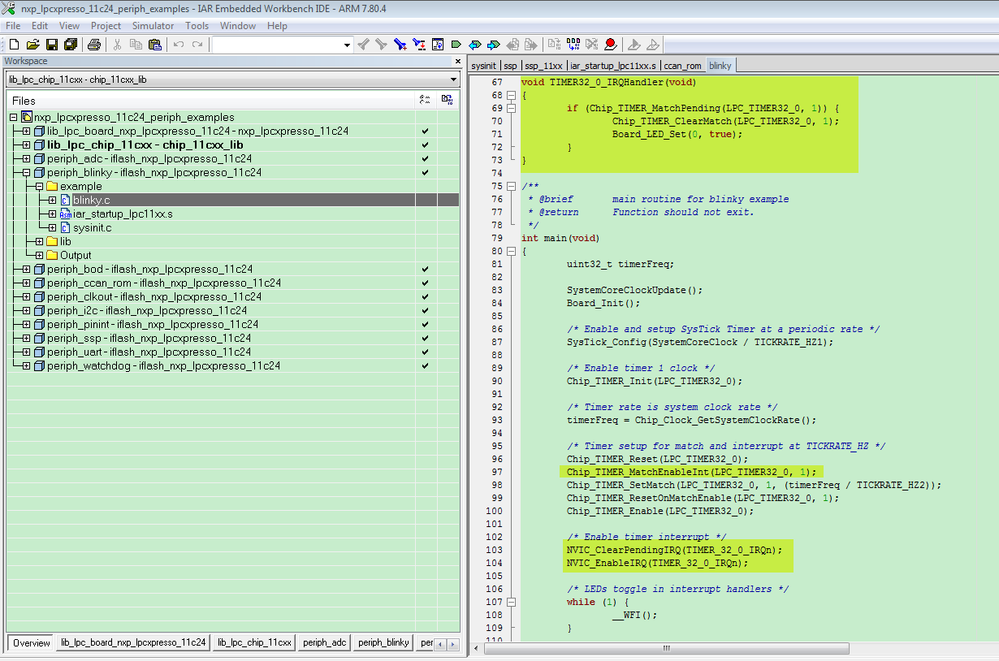Switch to the iar_startup_lpc11xx.s editor tab
Viewport: 999px width, 661px height.
coord(613,66)
